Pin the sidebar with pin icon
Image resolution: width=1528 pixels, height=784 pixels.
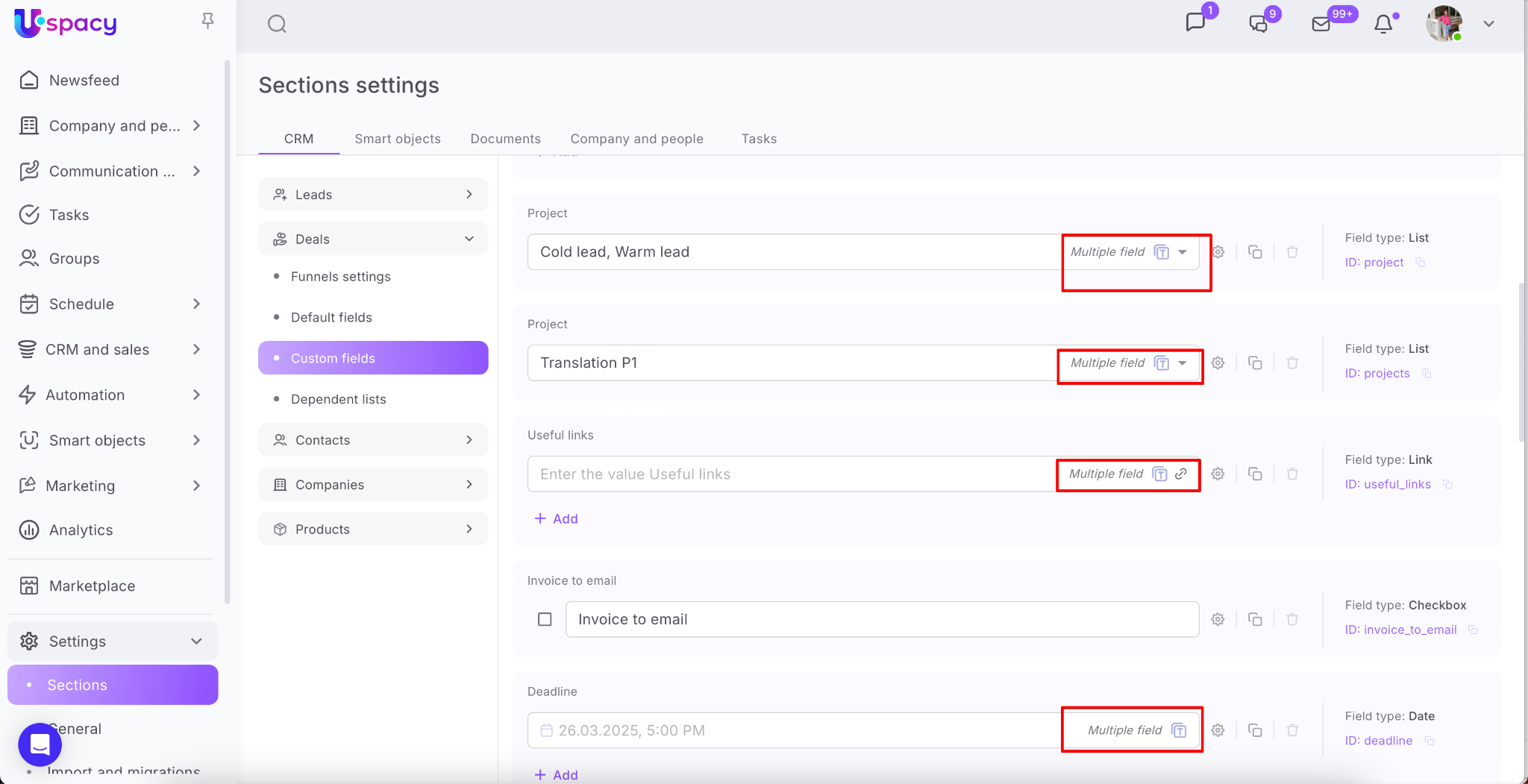tap(207, 21)
